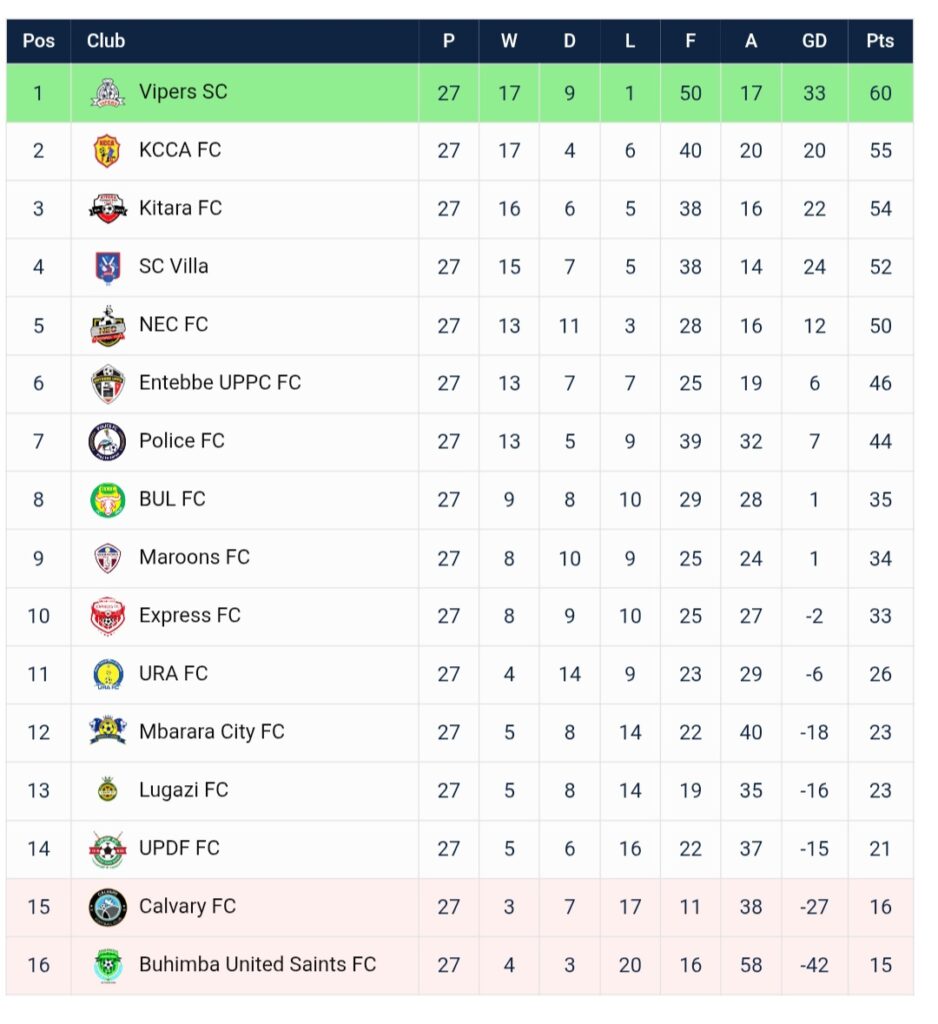The height and width of the screenshot is (1024, 938).
Task: Click the Mbarara City FC logo
Action: 107,731
